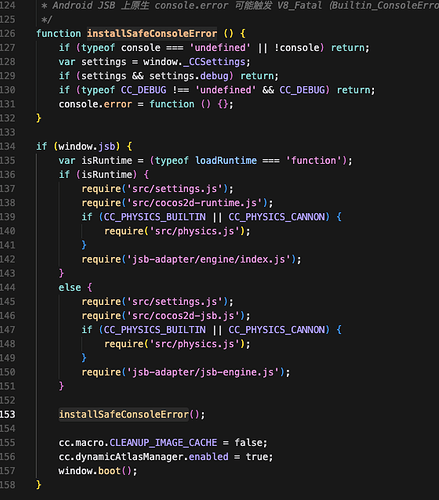Click the 'jsb-adapter/engine/index.js' string
The width and height of the screenshot is (439, 500).
(209, 259)
